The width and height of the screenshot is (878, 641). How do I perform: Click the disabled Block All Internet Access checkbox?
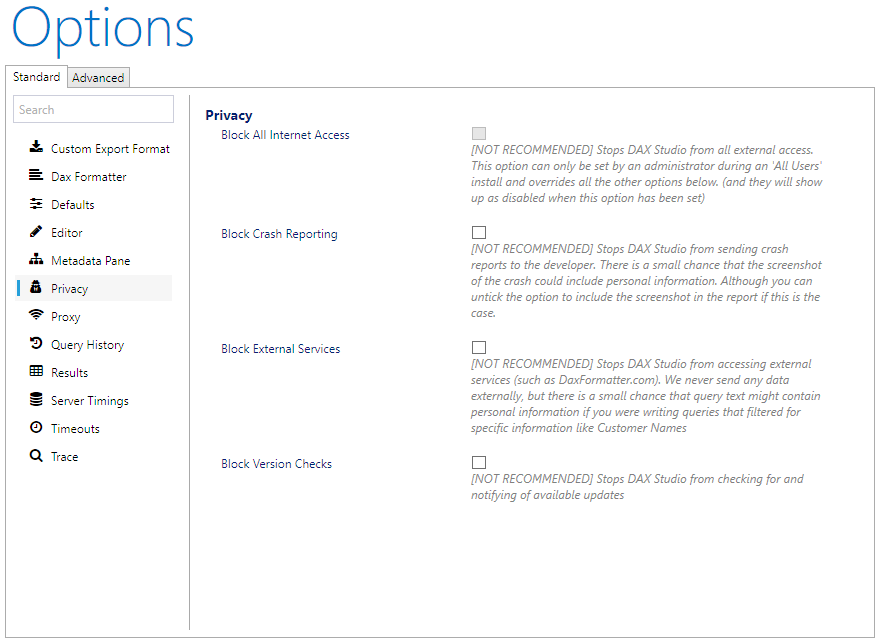tap(479, 133)
